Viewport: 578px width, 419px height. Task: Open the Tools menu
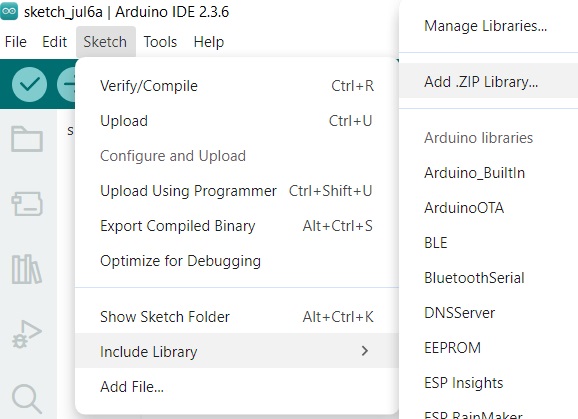point(160,42)
